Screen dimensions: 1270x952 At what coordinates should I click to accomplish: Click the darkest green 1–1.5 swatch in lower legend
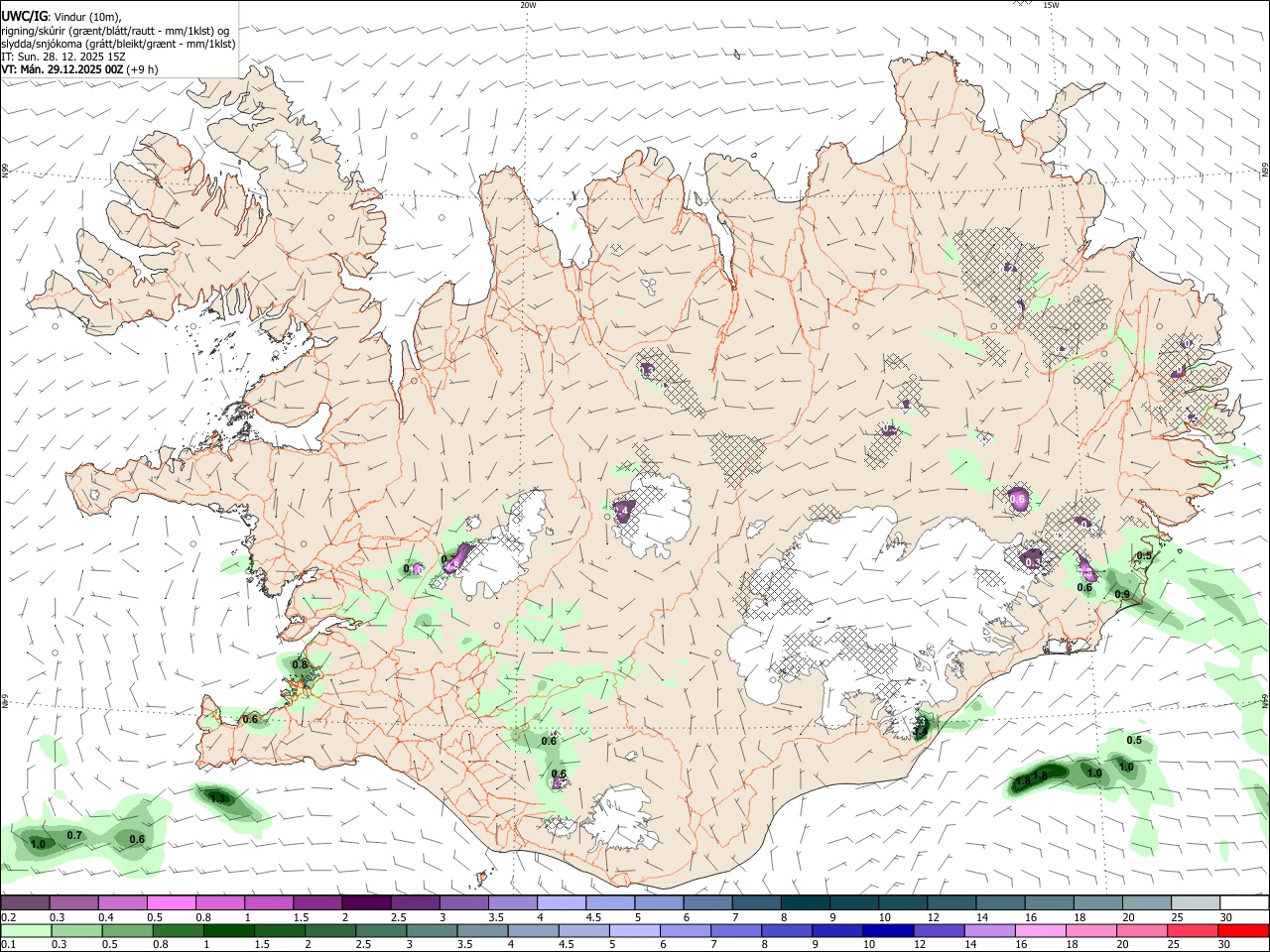228,932
